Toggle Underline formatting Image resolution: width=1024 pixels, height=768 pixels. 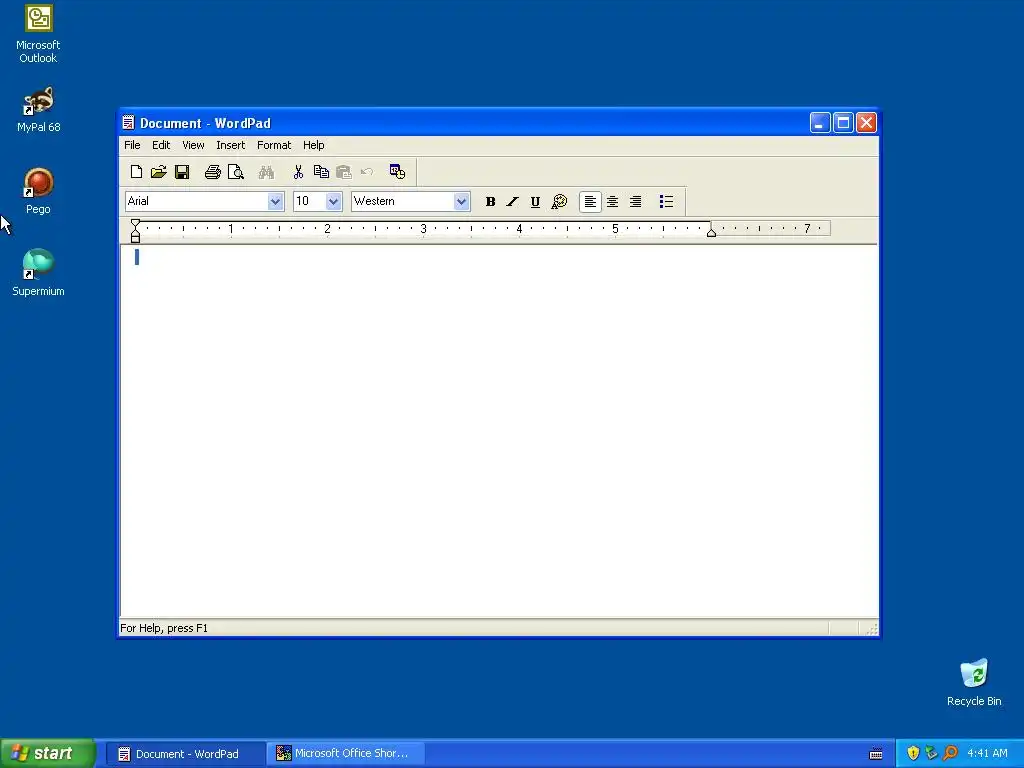click(536, 202)
